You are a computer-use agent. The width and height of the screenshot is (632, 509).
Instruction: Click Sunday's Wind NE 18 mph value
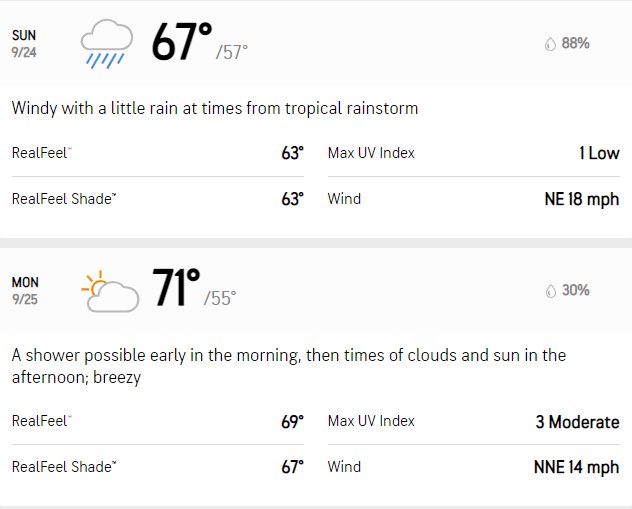point(582,199)
